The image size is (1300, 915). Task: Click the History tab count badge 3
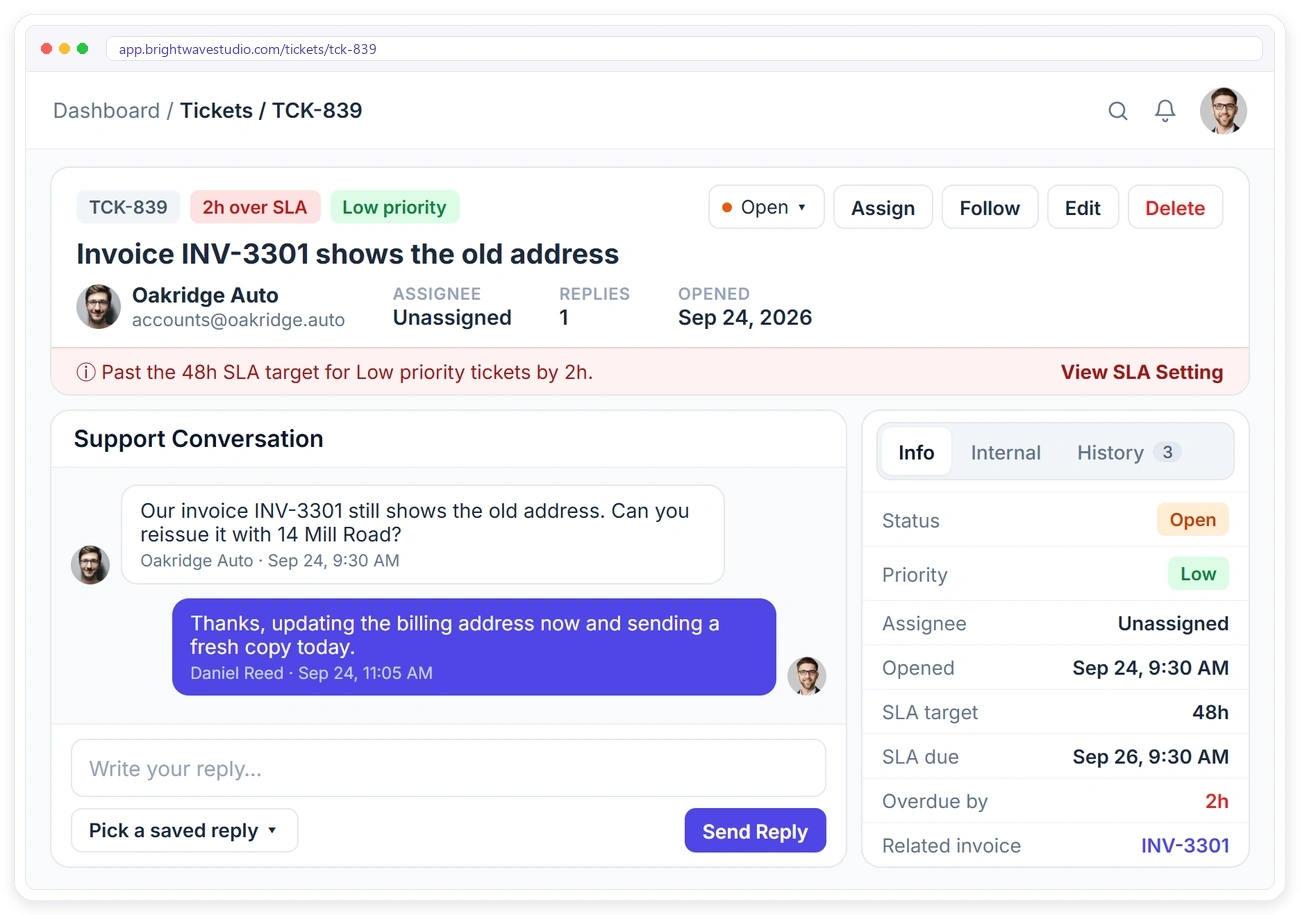pyautogui.click(x=1167, y=452)
